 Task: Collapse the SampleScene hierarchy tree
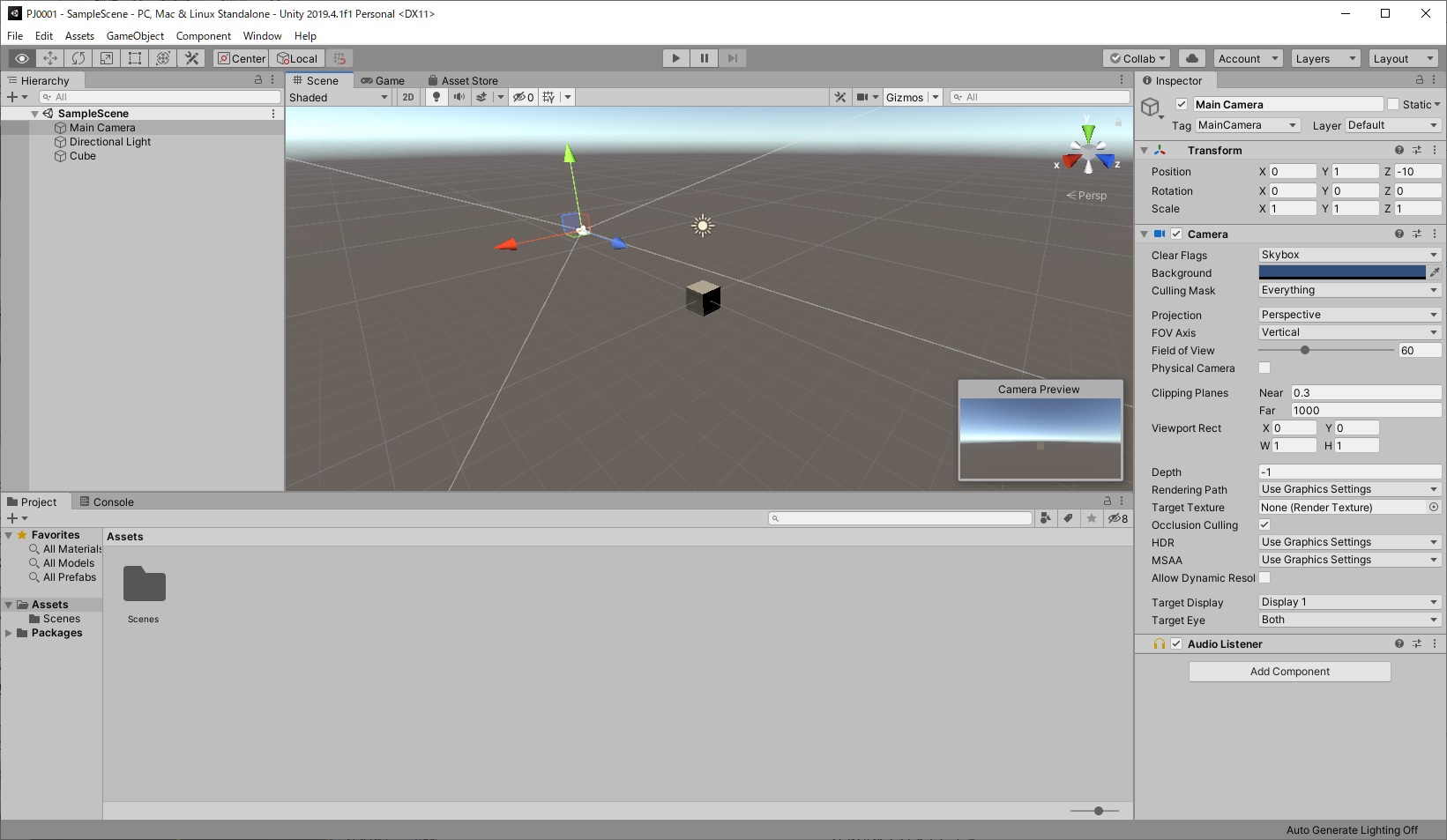click(x=34, y=114)
